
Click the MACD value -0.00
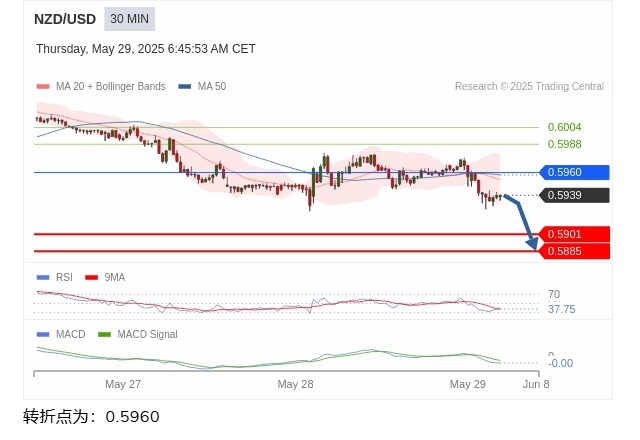click(x=561, y=363)
